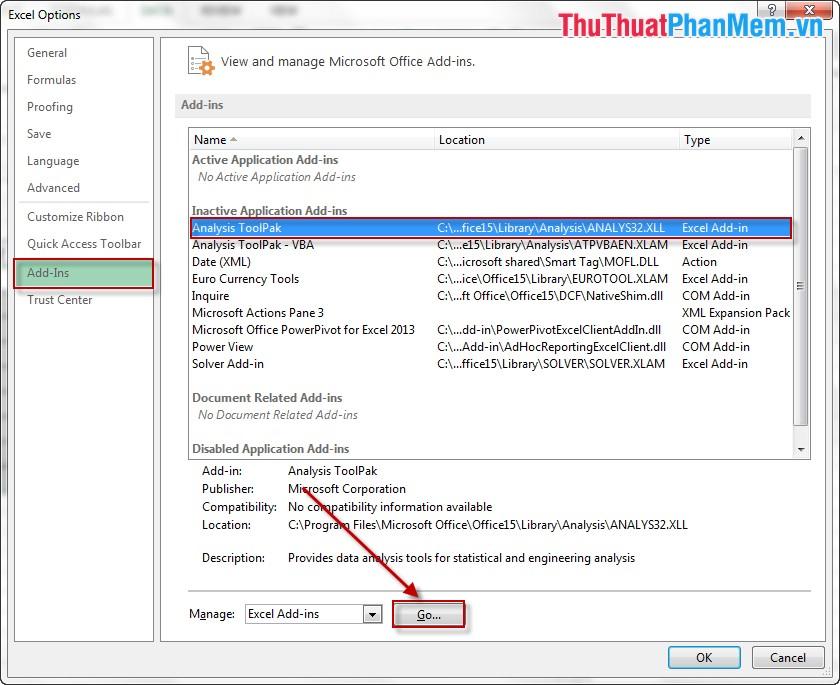Click Cancel to dismiss the dialog

[788, 658]
